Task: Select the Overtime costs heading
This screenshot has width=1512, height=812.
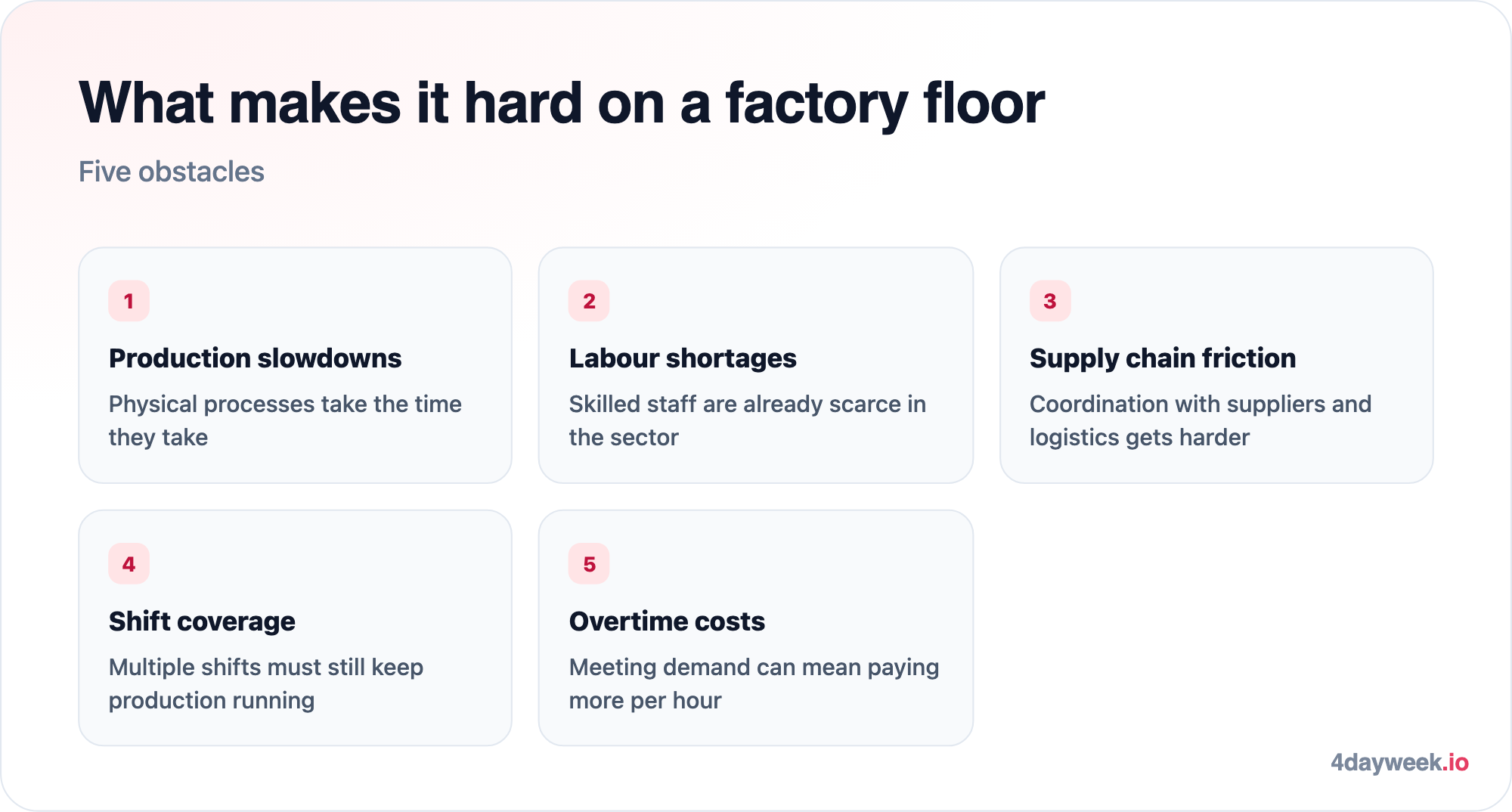Action: coord(667,621)
